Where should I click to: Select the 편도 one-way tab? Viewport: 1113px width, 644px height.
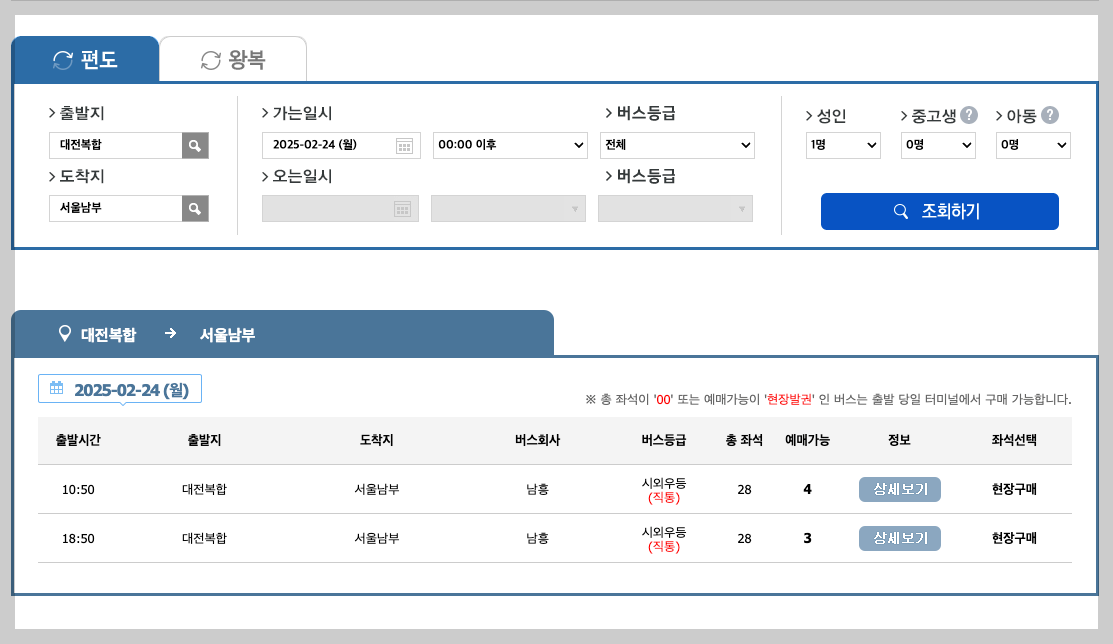(85, 58)
